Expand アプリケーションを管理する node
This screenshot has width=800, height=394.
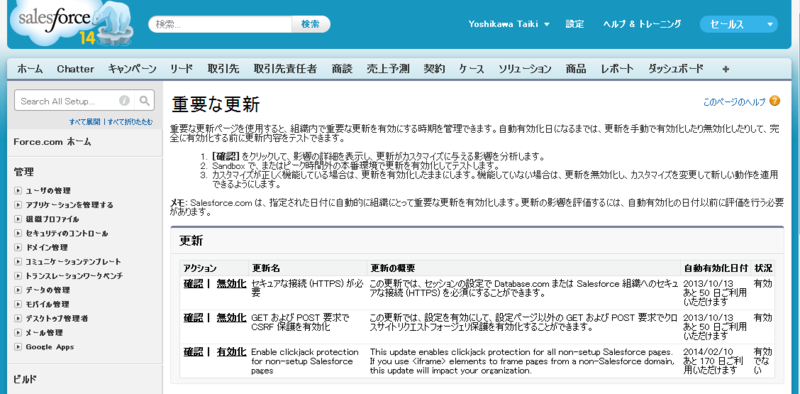18,205
